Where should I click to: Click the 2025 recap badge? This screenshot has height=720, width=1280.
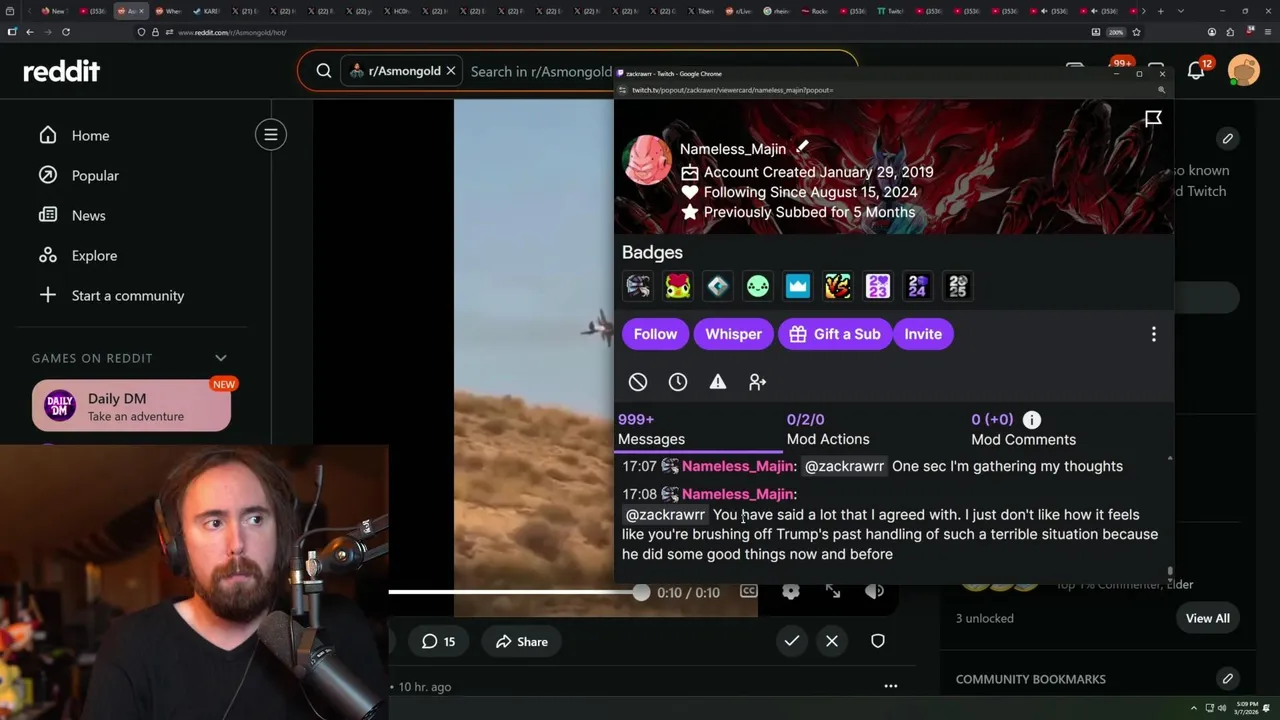tap(958, 287)
